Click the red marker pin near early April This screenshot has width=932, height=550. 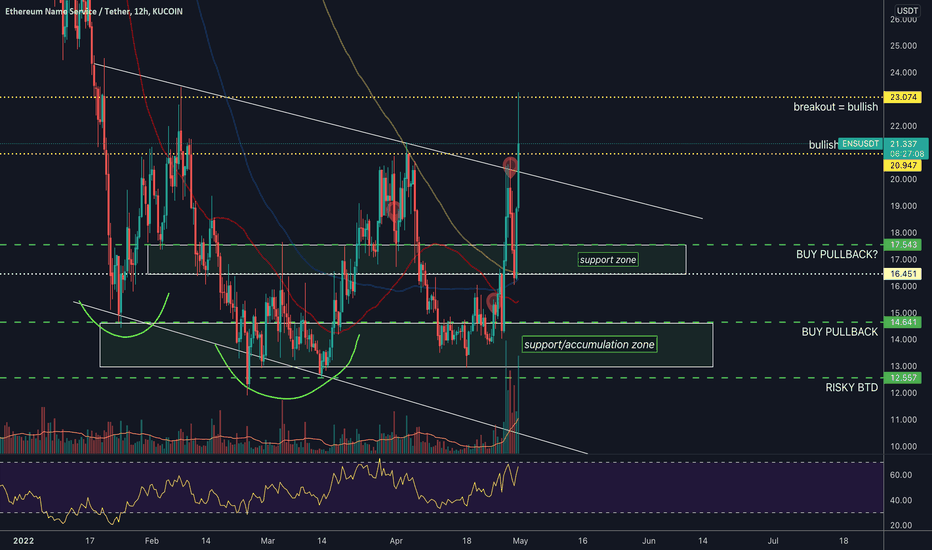393,210
